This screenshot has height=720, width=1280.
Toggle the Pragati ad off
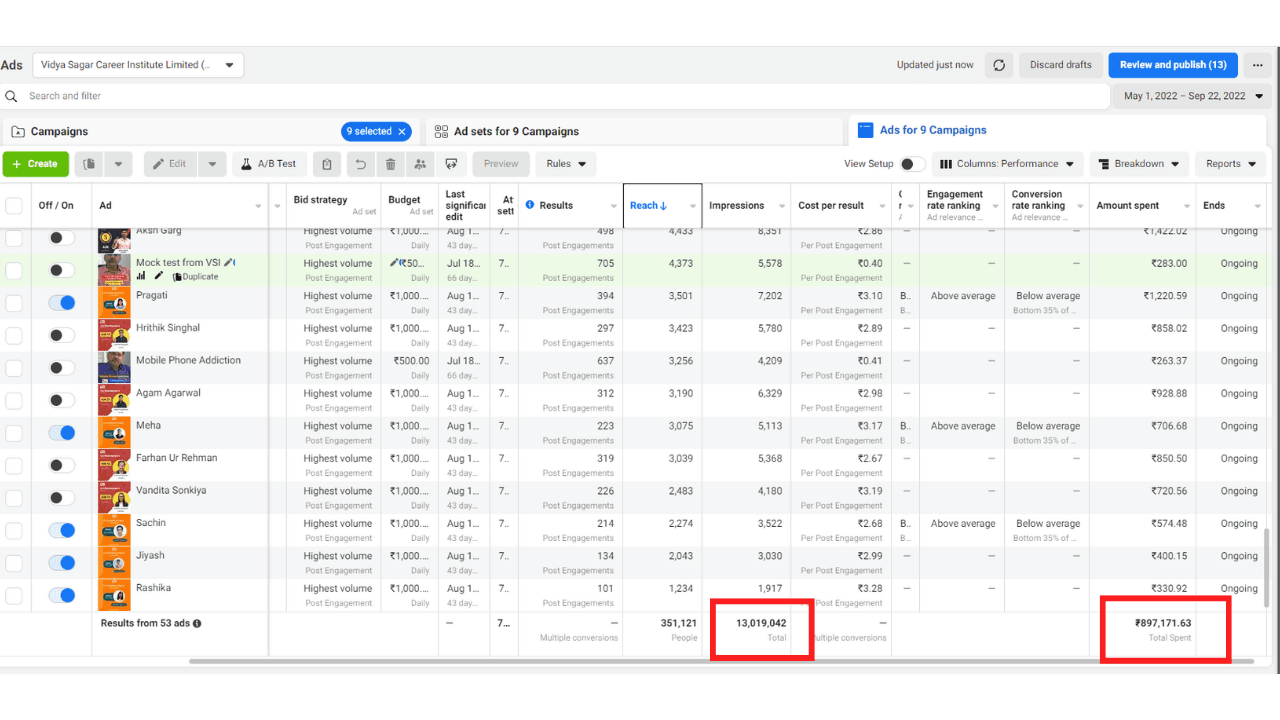tap(62, 303)
